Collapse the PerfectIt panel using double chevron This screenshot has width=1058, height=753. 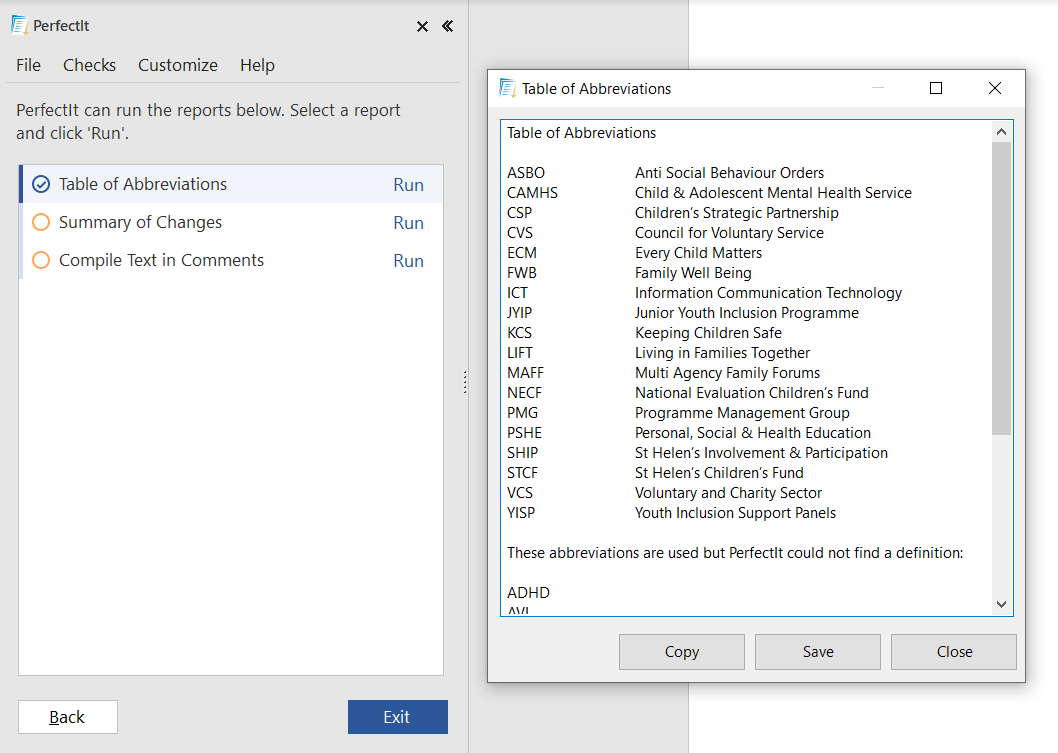coord(447,26)
